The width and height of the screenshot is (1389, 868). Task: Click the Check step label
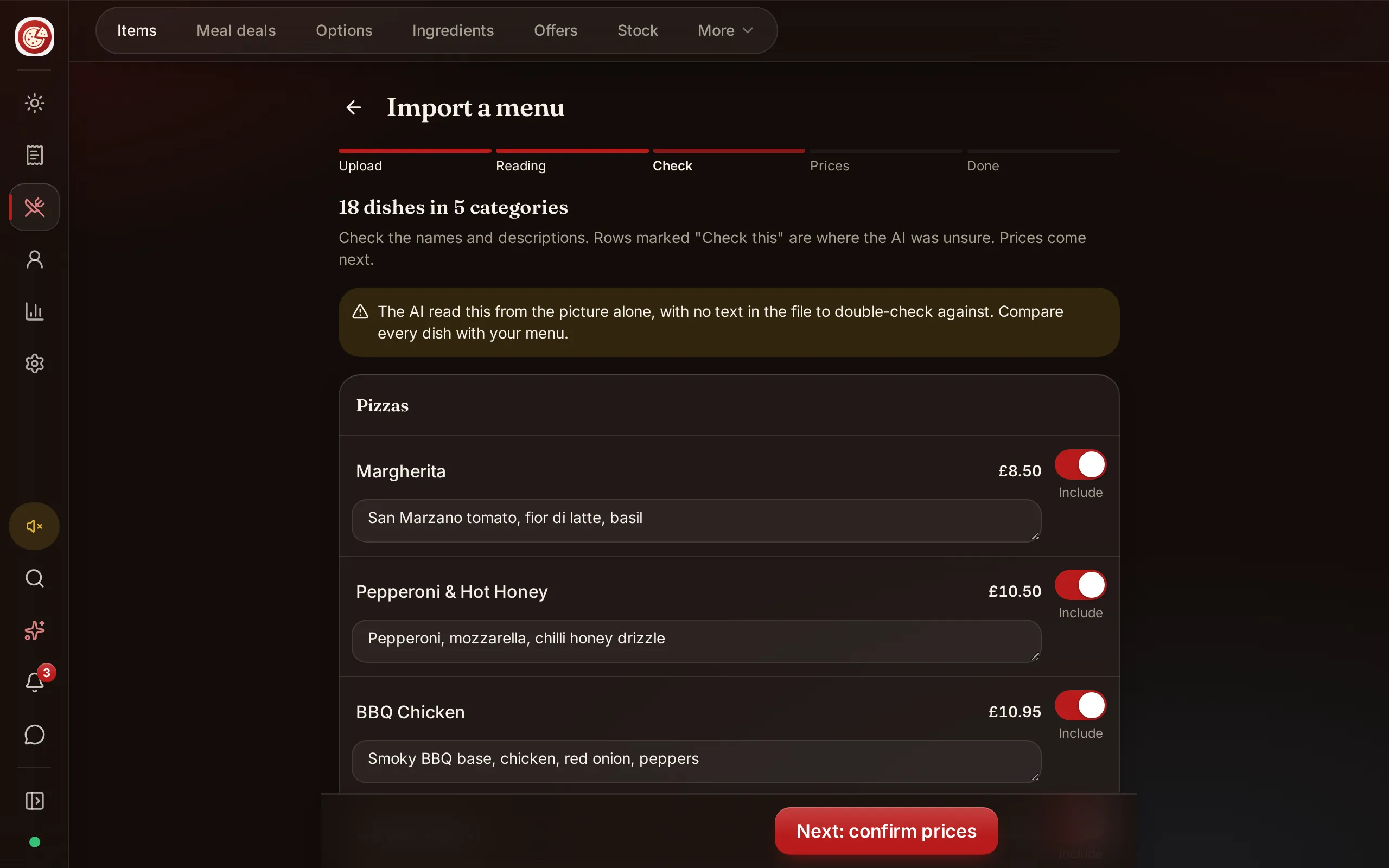pos(672,166)
